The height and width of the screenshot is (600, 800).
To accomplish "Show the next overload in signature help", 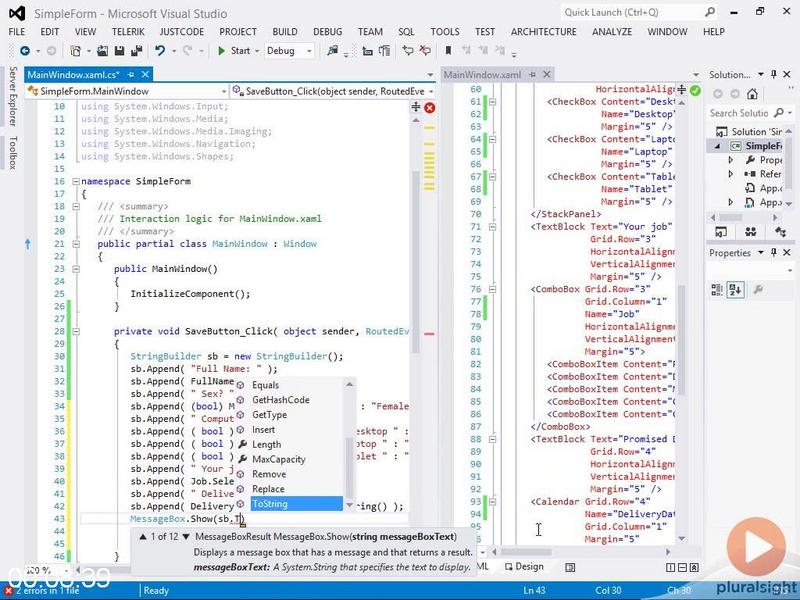I will click(x=186, y=537).
